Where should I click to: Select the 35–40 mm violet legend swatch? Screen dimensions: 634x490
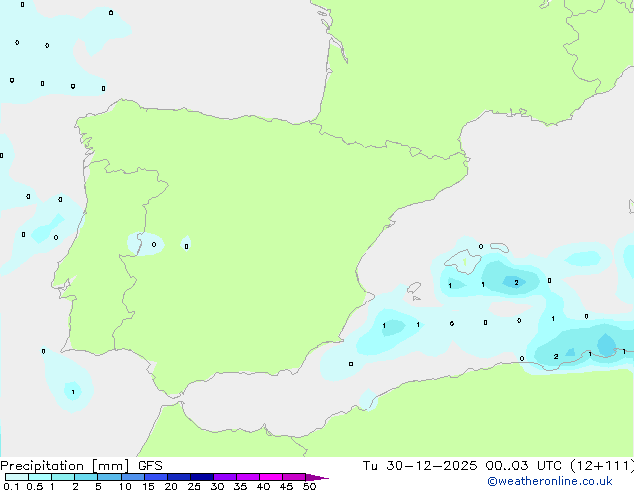(x=248, y=477)
